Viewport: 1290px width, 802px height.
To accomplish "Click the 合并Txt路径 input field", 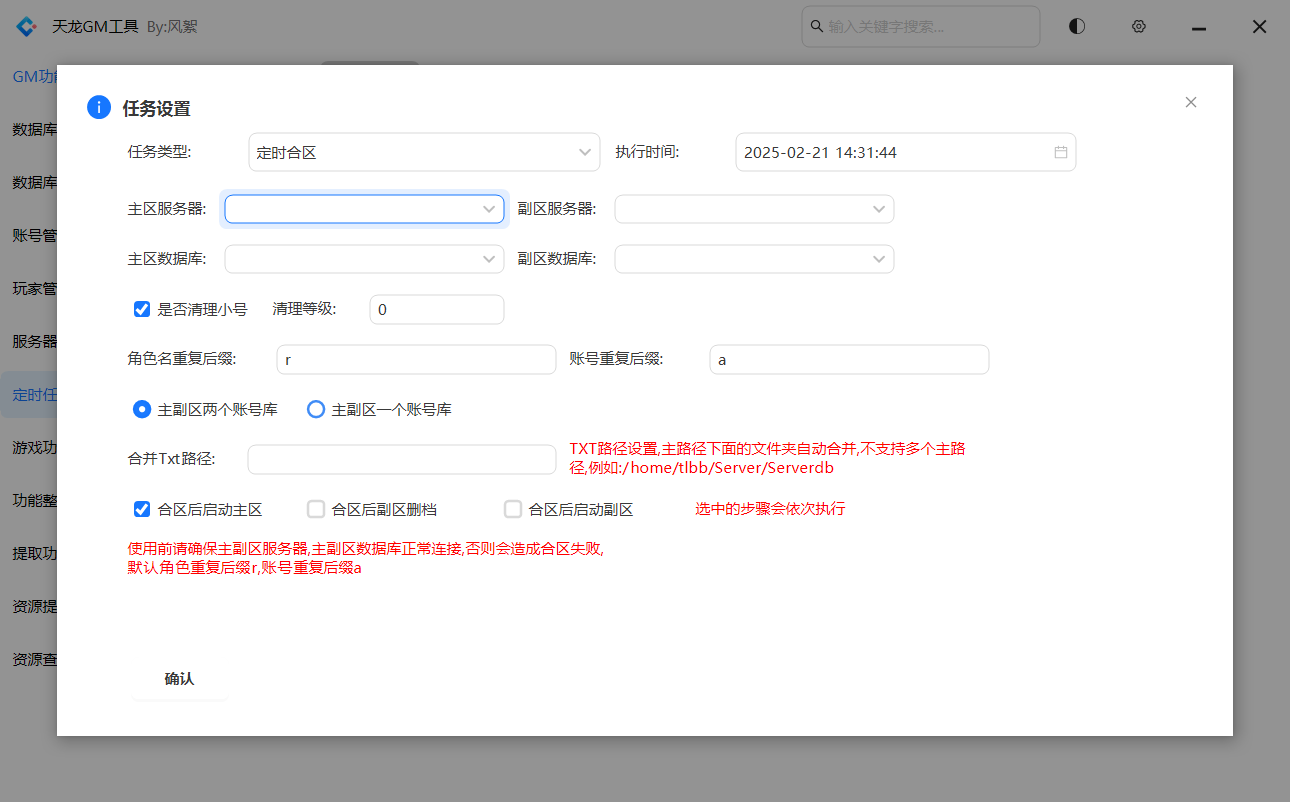I will (401, 459).
